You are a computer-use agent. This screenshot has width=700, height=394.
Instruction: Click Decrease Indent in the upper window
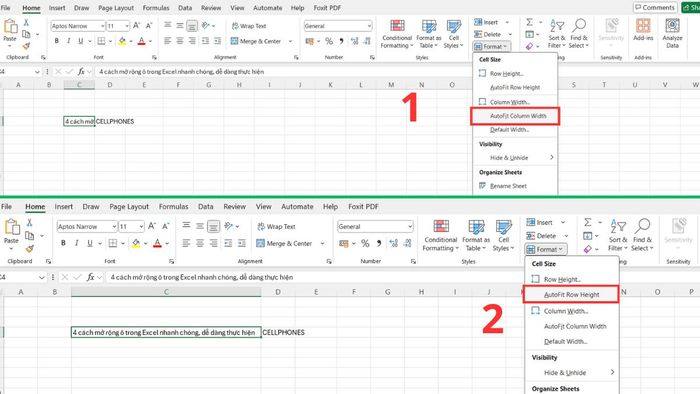(205, 41)
